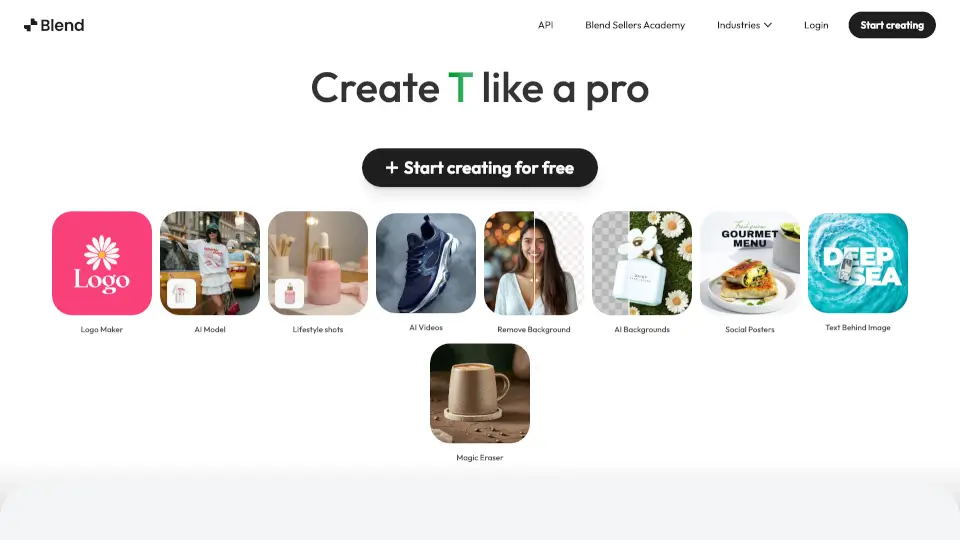Click the chevron next to Industries
This screenshot has width=960, height=540.
click(768, 25)
